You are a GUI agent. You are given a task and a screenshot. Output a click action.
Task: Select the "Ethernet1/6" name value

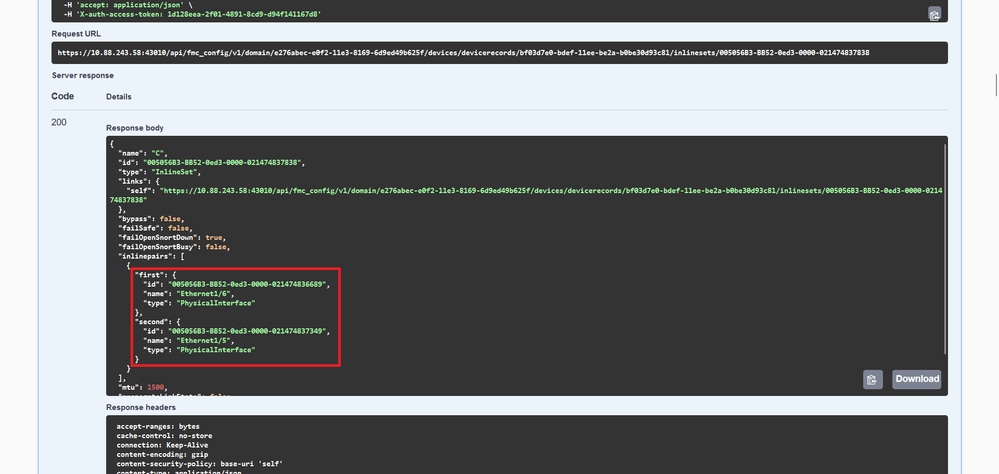tap(205, 294)
